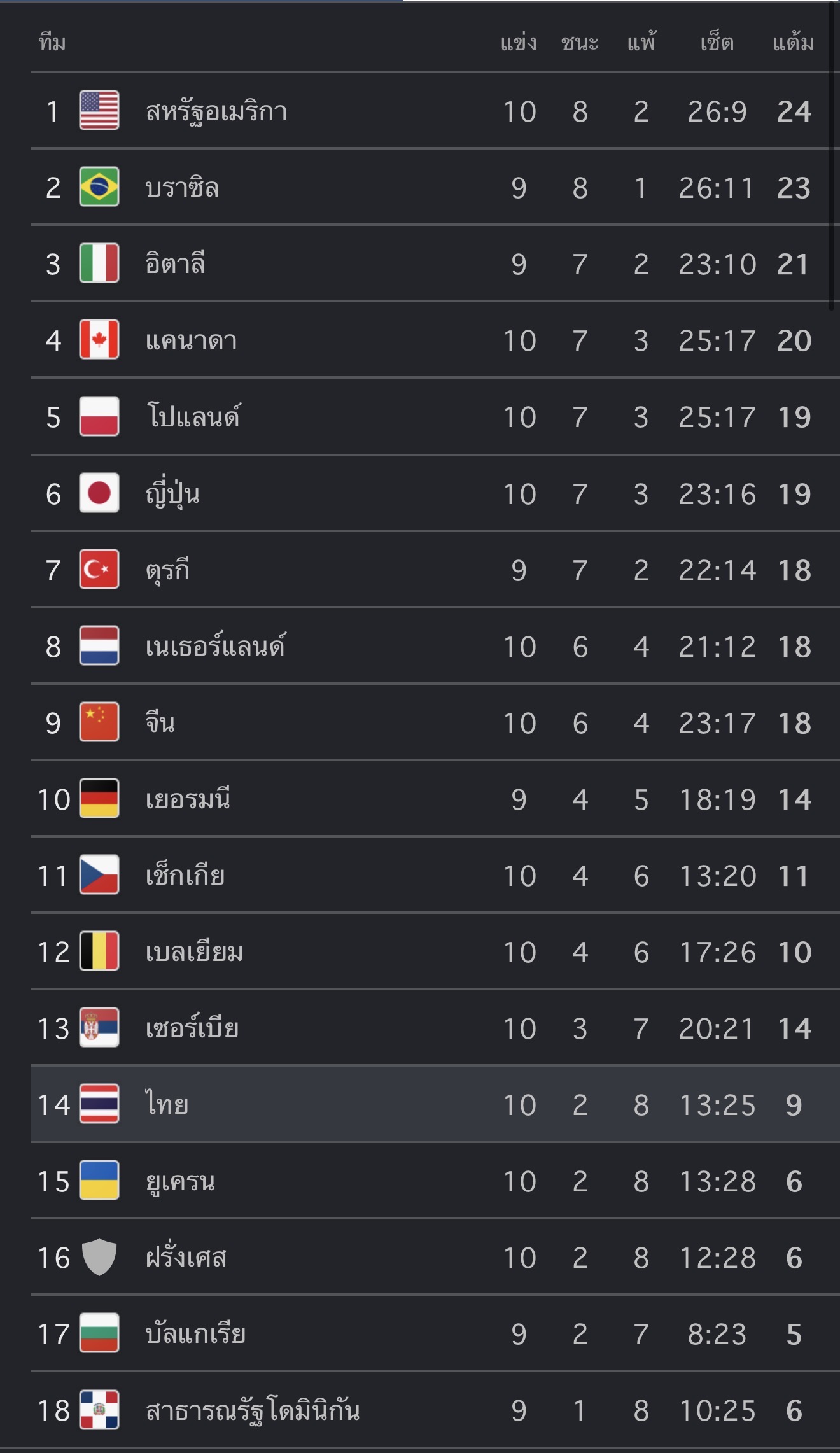Click the ชนะ column header
The width and height of the screenshot is (840, 1453).
[x=580, y=43]
